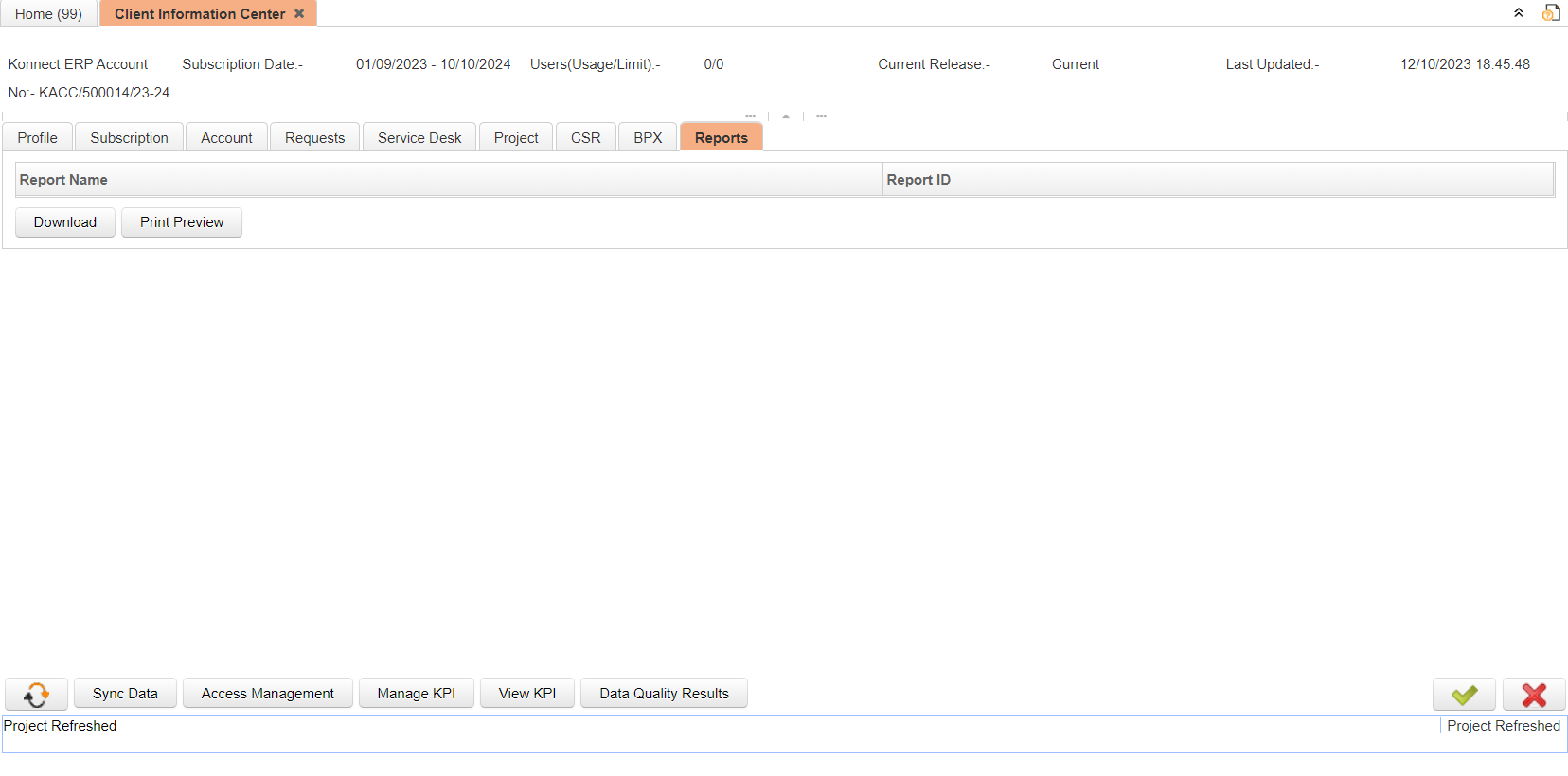
Task: Open Access Management
Action: click(267, 694)
